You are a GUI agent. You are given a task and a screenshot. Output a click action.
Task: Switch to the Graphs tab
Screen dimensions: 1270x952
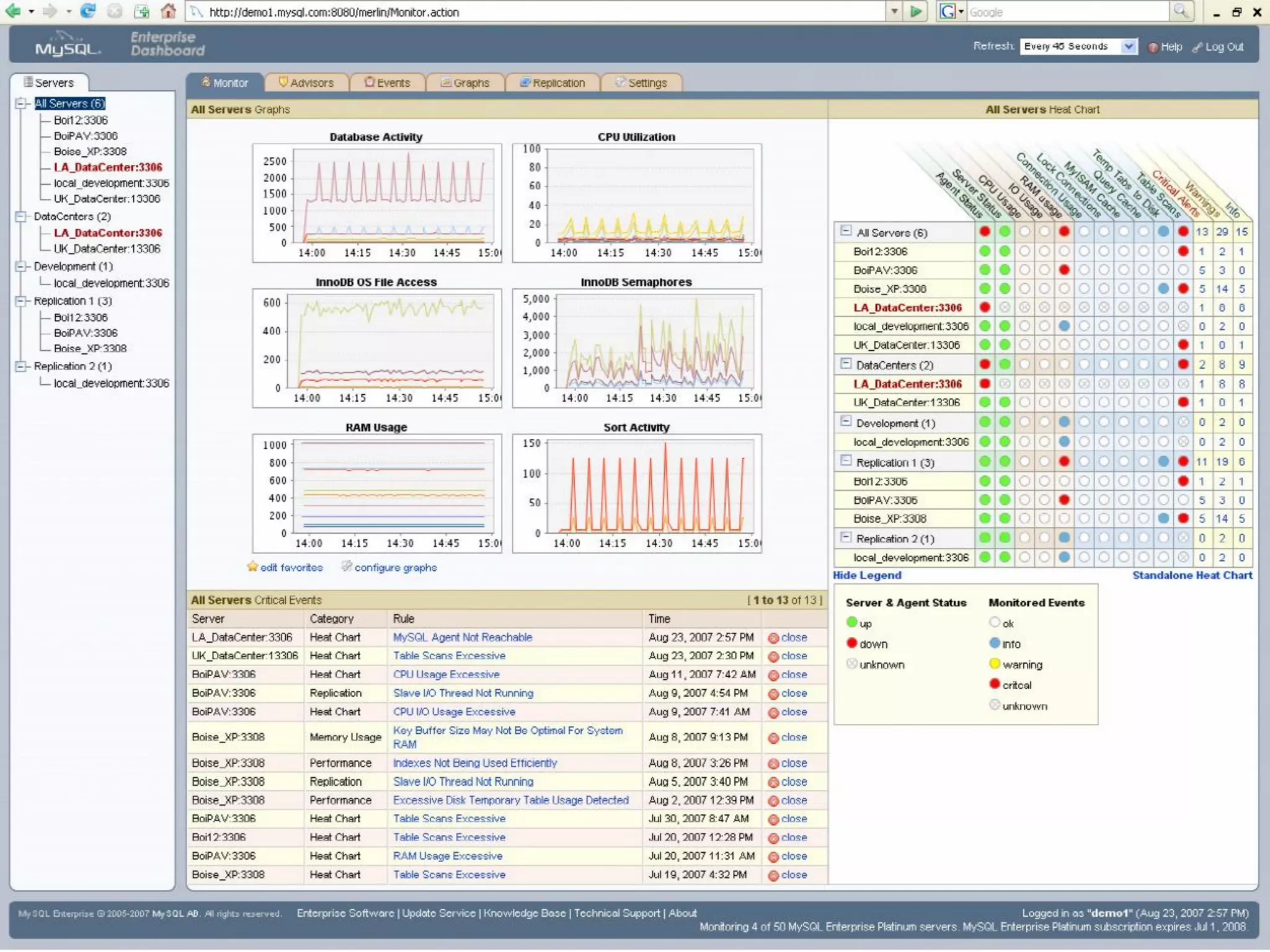click(x=465, y=83)
